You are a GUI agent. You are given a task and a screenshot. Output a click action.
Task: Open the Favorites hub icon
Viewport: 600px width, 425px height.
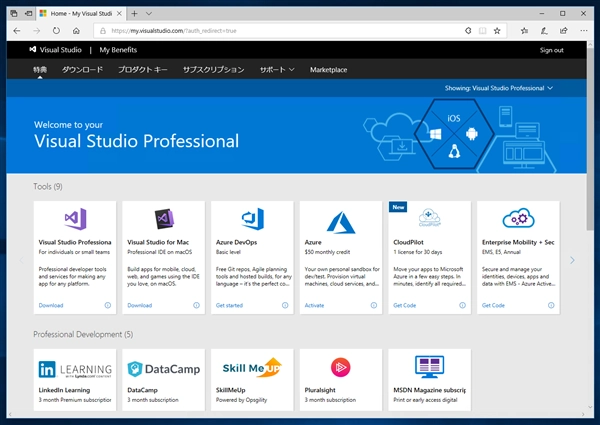point(524,31)
